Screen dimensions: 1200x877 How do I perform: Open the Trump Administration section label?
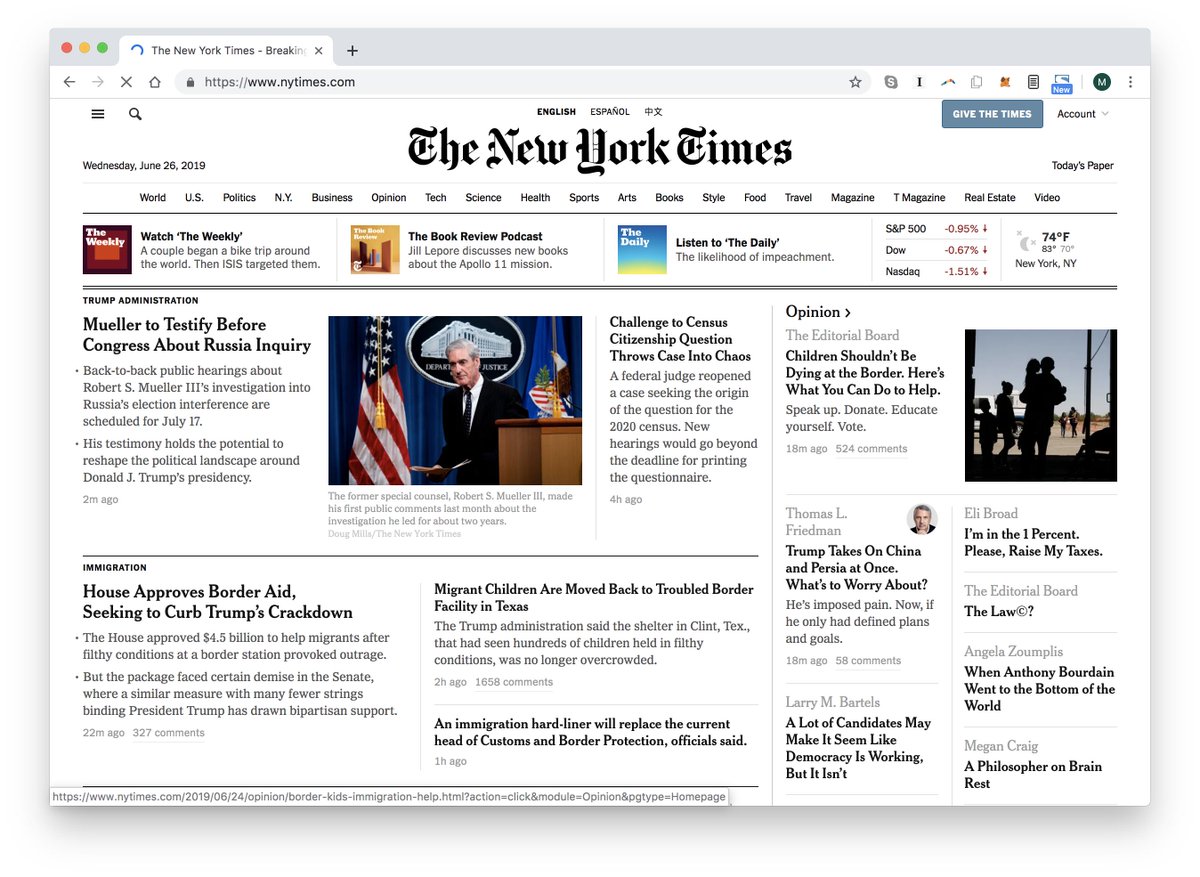pyautogui.click(x=141, y=301)
